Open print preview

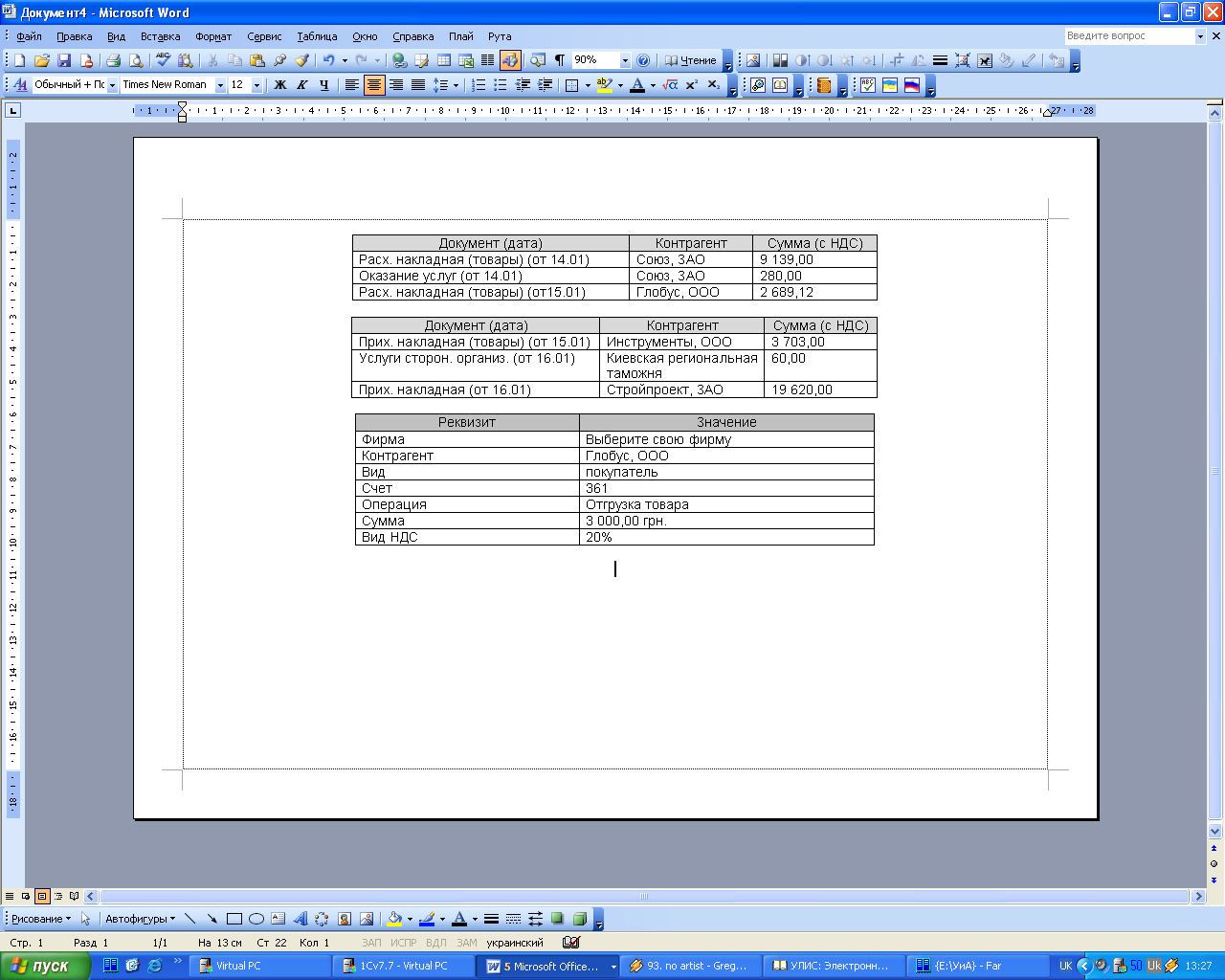pyautogui.click(x=136, y=60)
